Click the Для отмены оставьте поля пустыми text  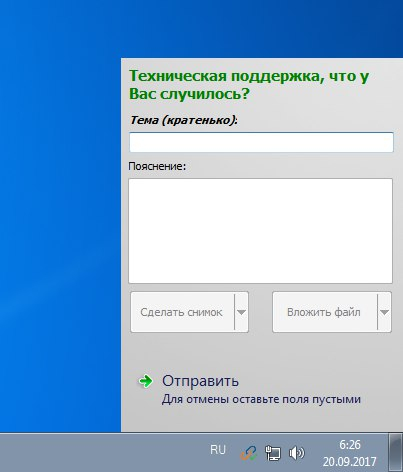261,399
